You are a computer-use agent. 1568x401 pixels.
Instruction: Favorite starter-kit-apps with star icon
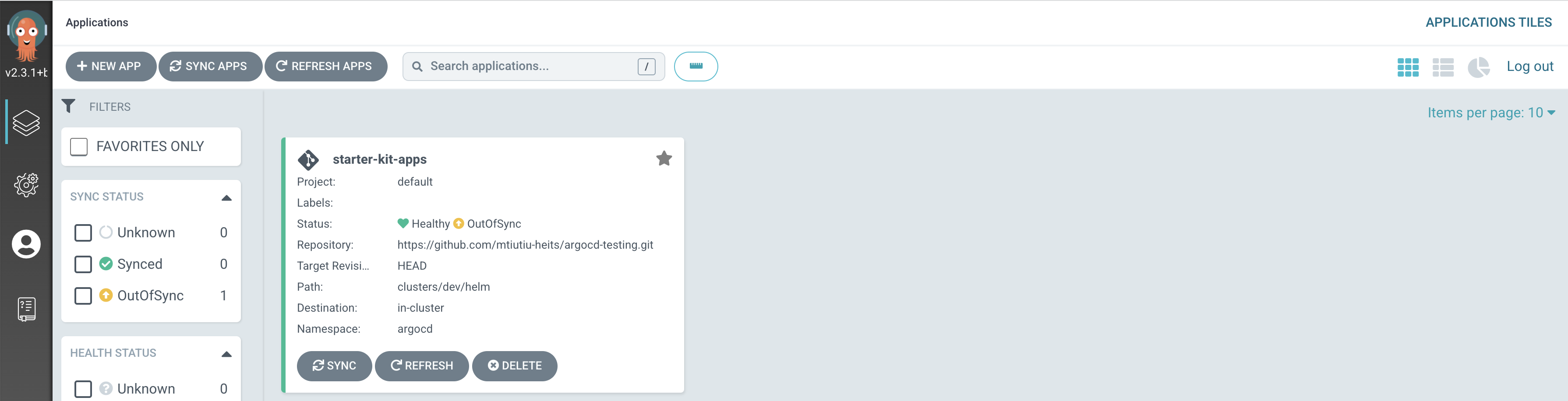coord(664,159)
